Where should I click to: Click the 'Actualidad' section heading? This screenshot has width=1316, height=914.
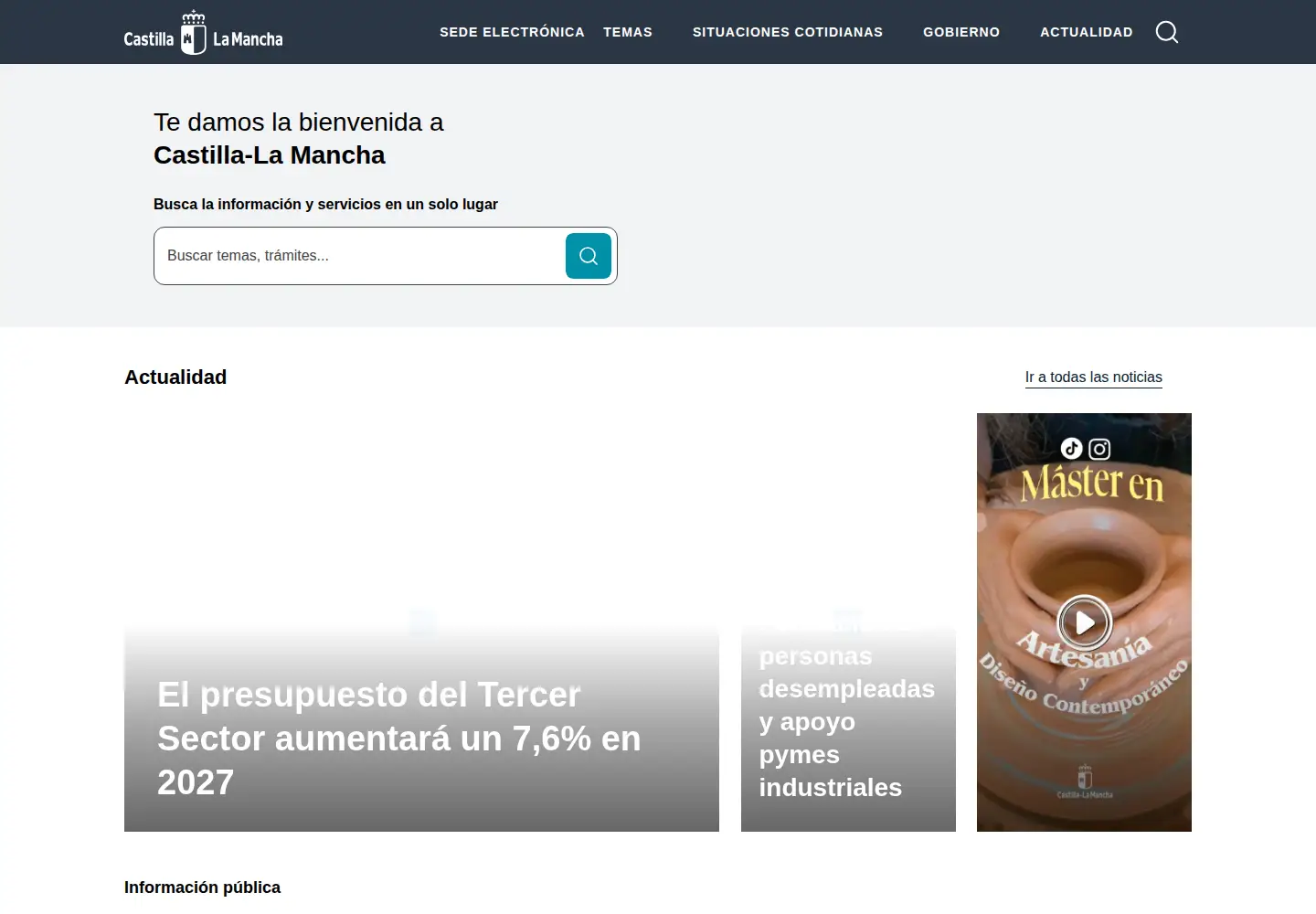pos(175,377)
